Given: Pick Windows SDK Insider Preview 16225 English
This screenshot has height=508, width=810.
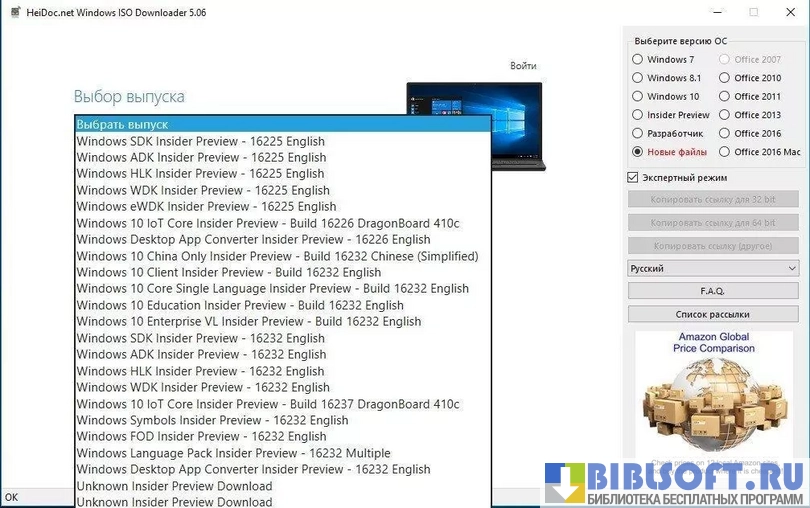Looking at the screenshot, I should coord(200,141).
